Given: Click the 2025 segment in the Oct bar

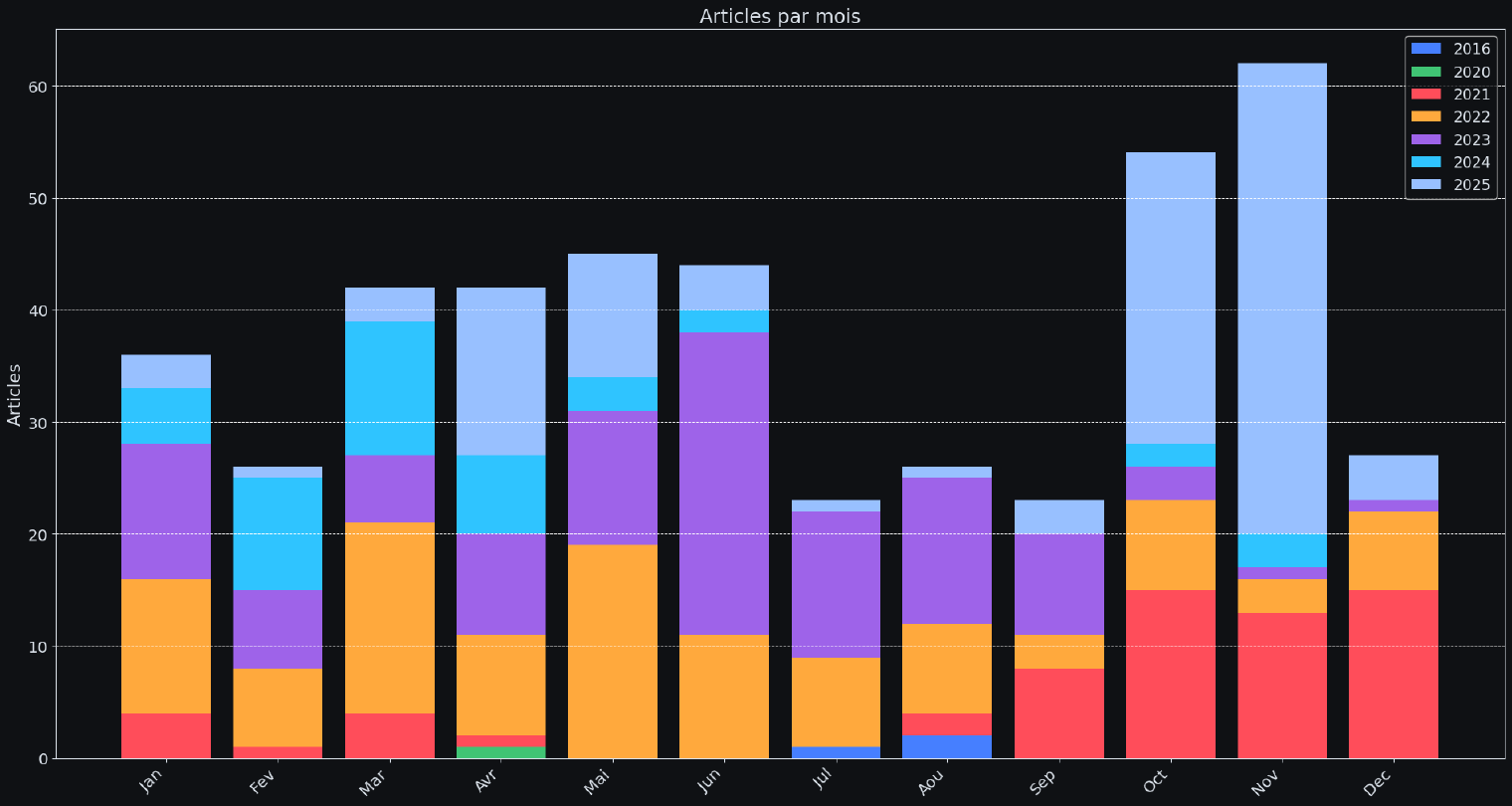Looking at the screenshot, I should [1170, 298].
